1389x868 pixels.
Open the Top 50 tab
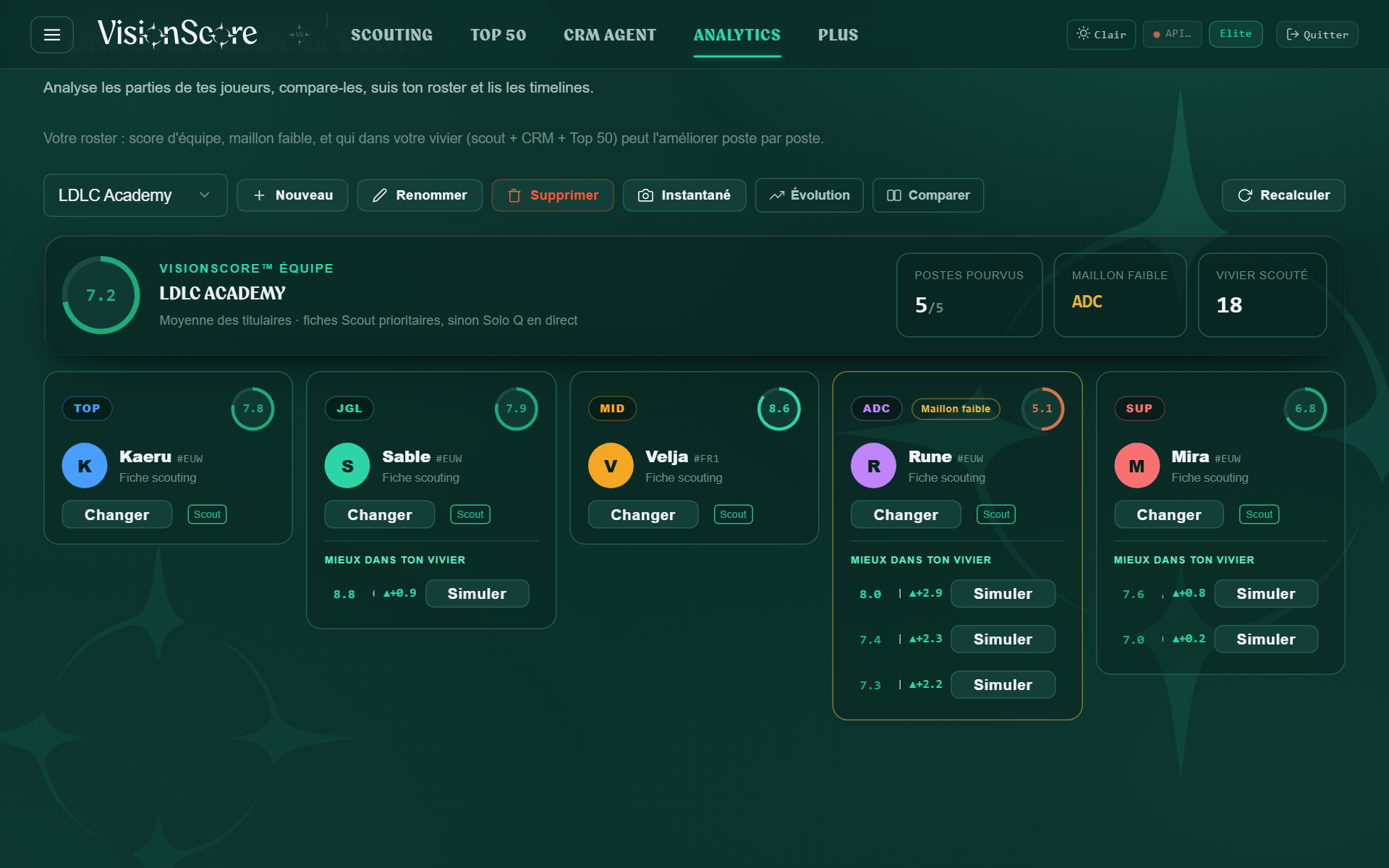[498, 35]
